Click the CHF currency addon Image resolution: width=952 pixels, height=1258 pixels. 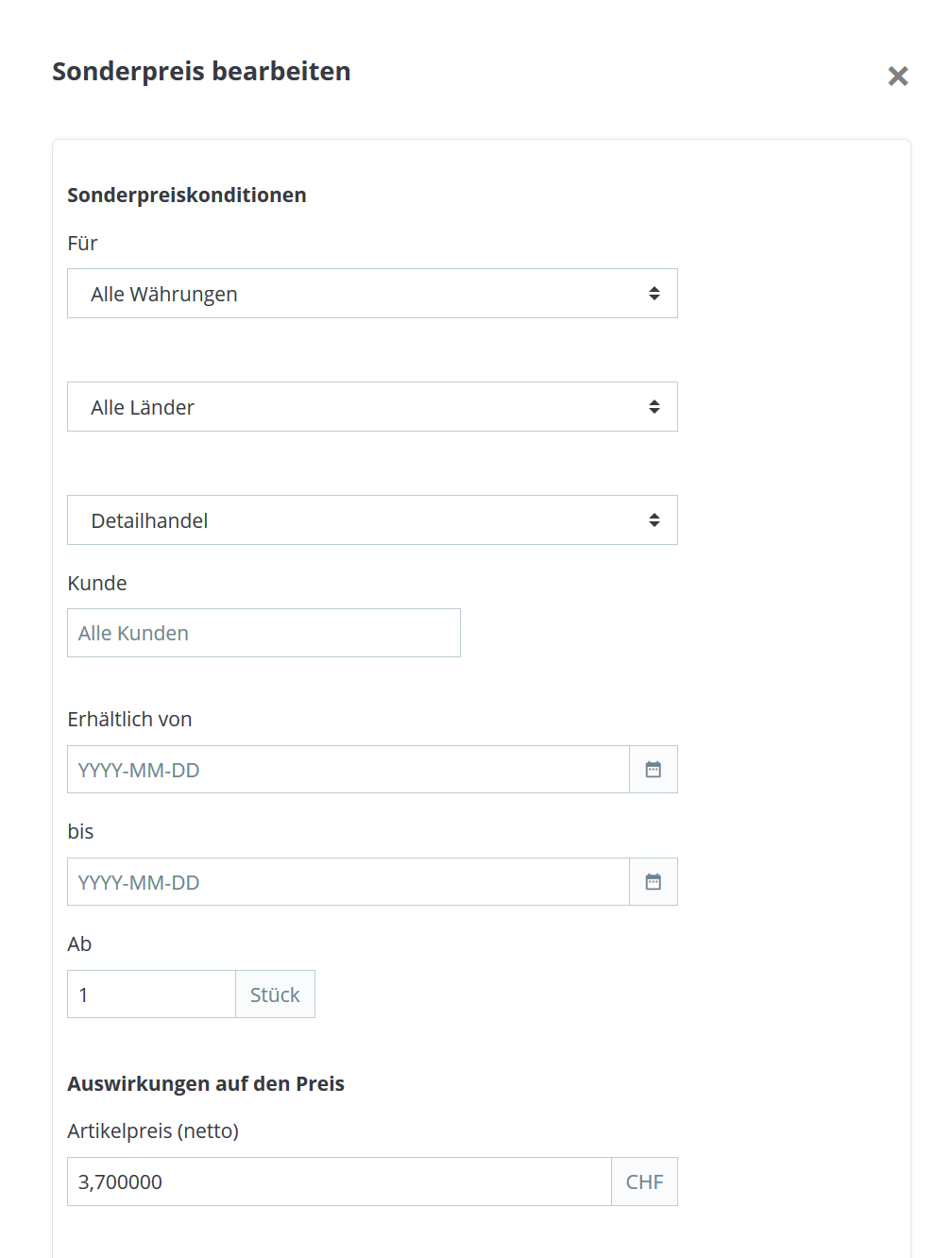[x=644, y=1181]
